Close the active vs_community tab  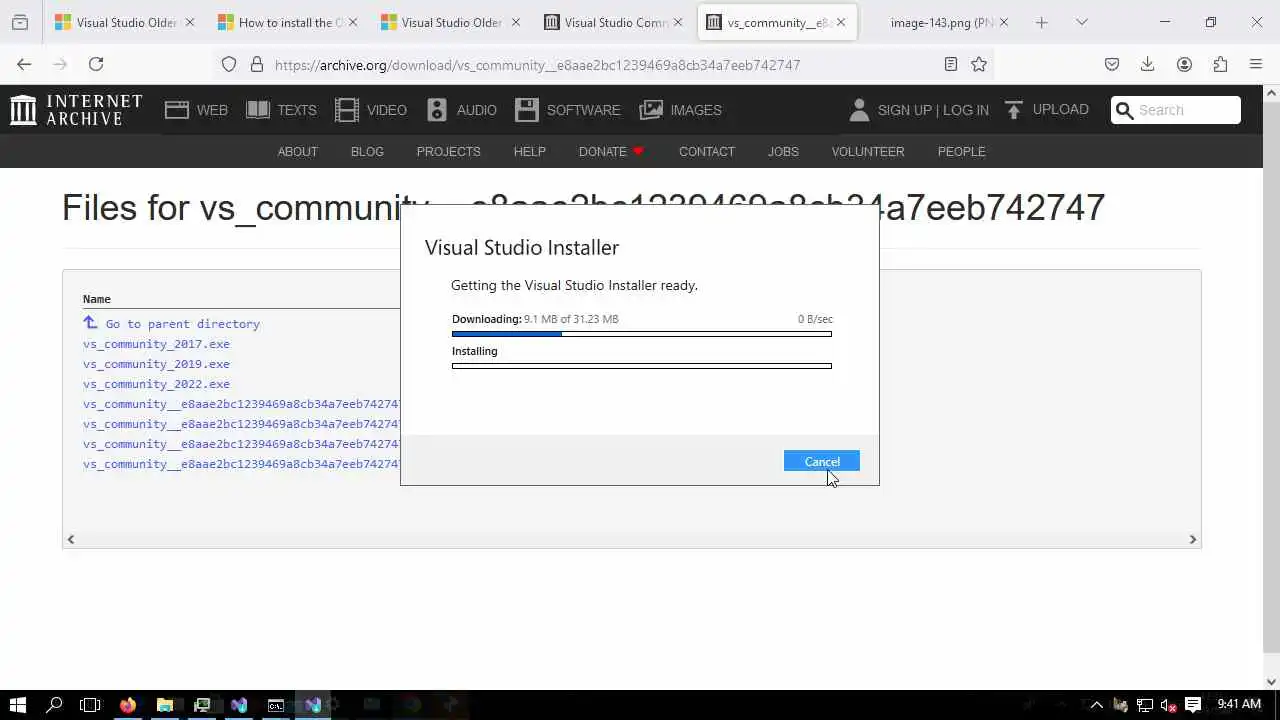pyautogui.click(x=841, y=22)
